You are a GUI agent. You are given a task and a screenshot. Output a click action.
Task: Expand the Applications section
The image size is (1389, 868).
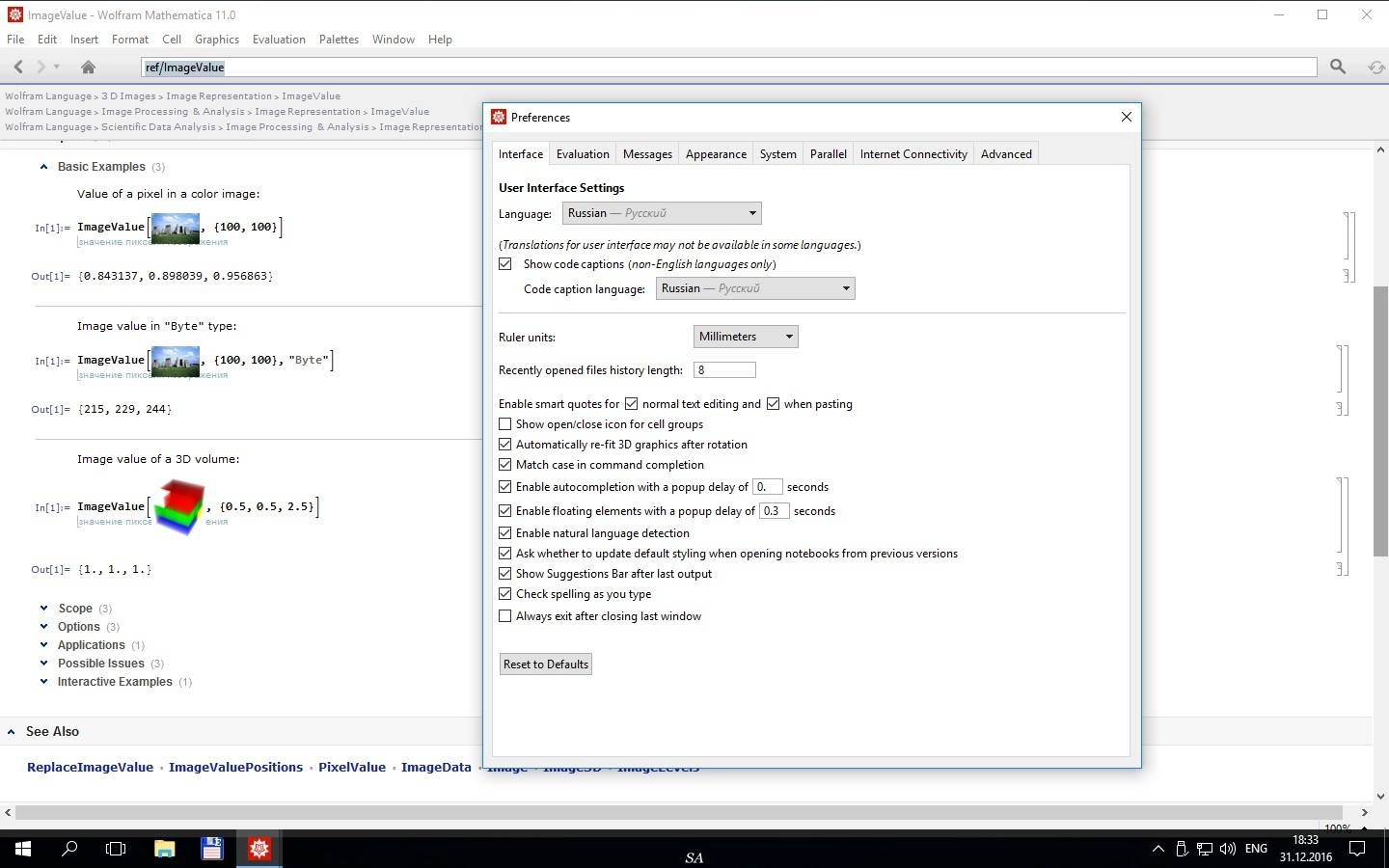pos(43,644)
